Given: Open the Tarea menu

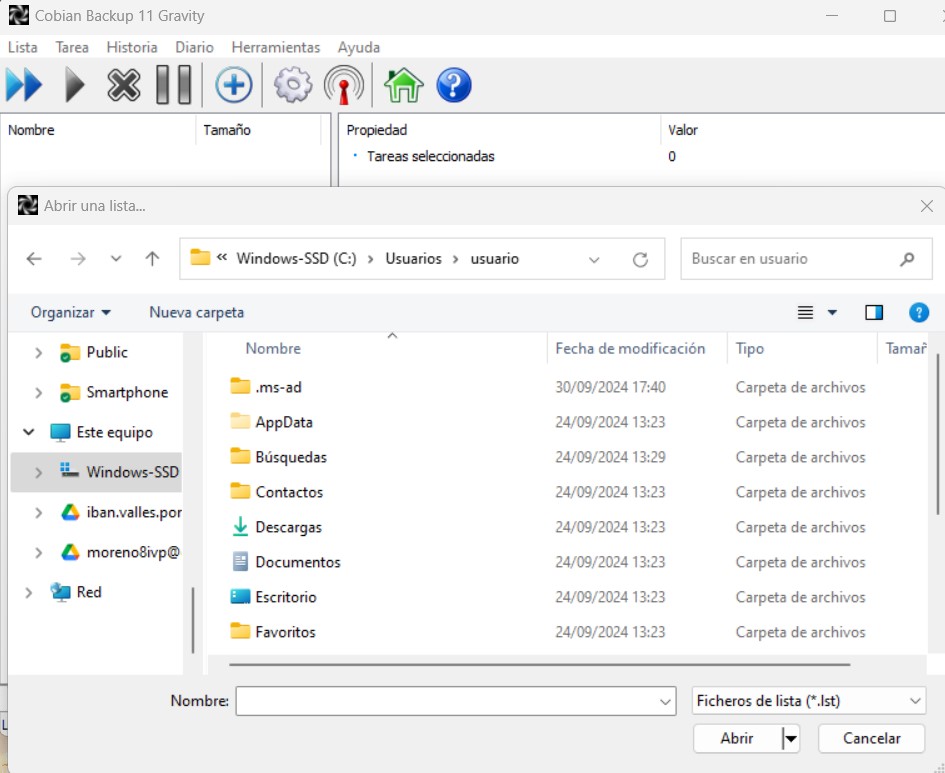Looking at the screenshot, I should point(72,47).
